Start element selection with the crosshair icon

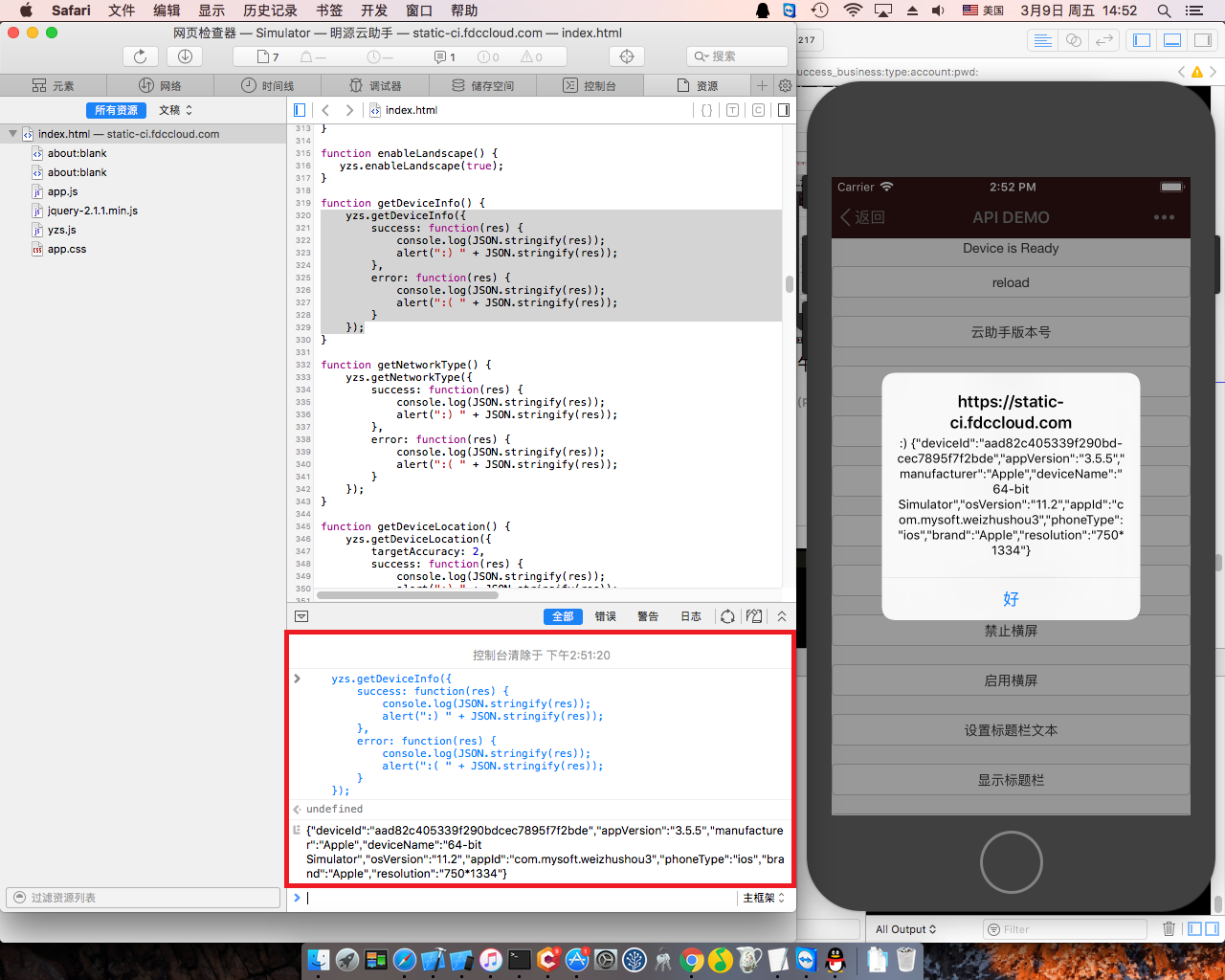point(627,56)
